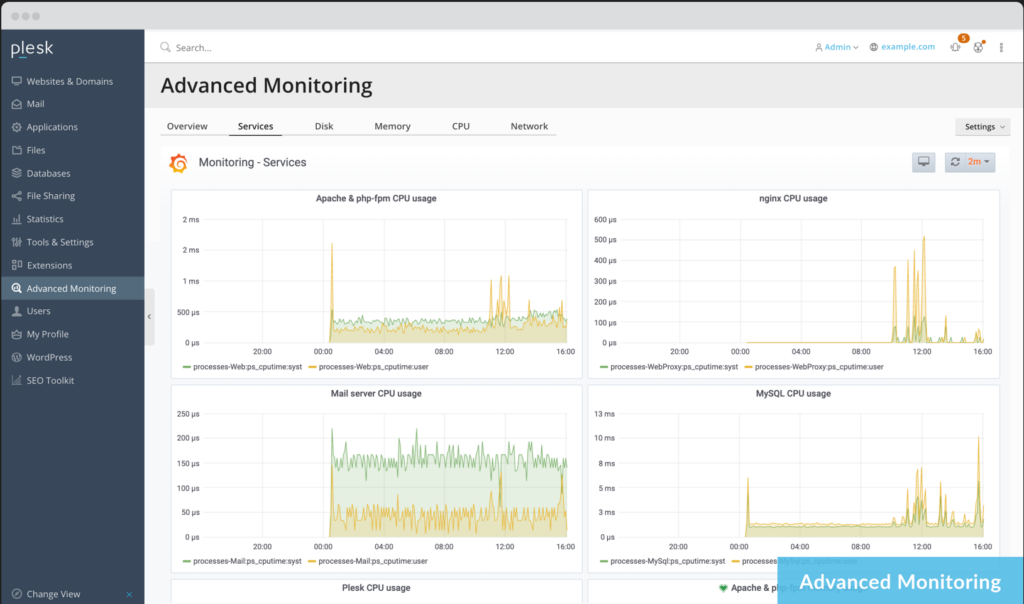Screen dimensions: 1024x604
Task: Open the Extensions icon in sidebar
Action: coord(16,265)
